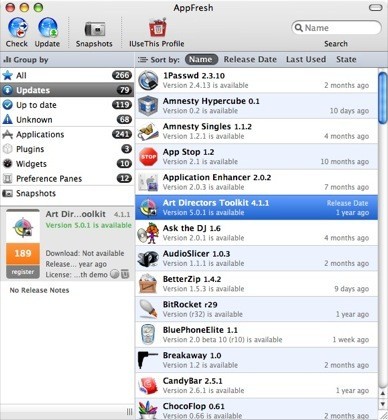Click the Breakaway audio plug icon
This screenshot has width=388, height=420.
(147, 360)
